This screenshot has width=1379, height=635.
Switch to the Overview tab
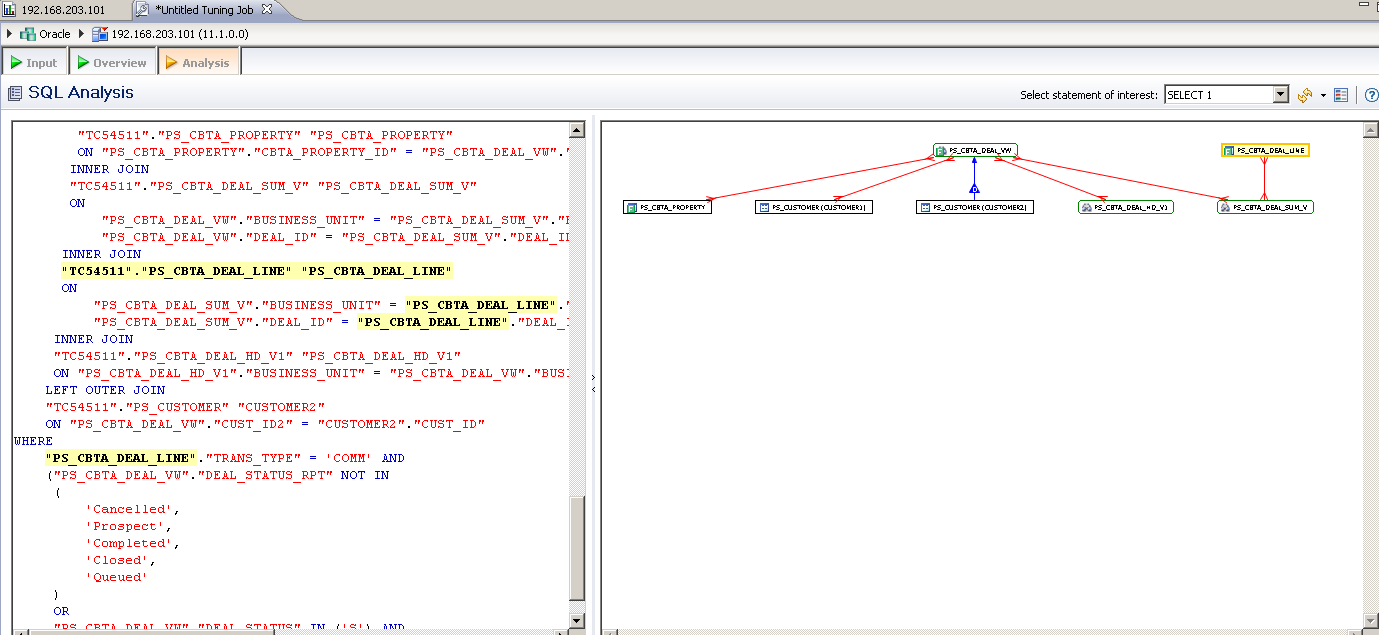pyautogui.click(x=112, y=63)
